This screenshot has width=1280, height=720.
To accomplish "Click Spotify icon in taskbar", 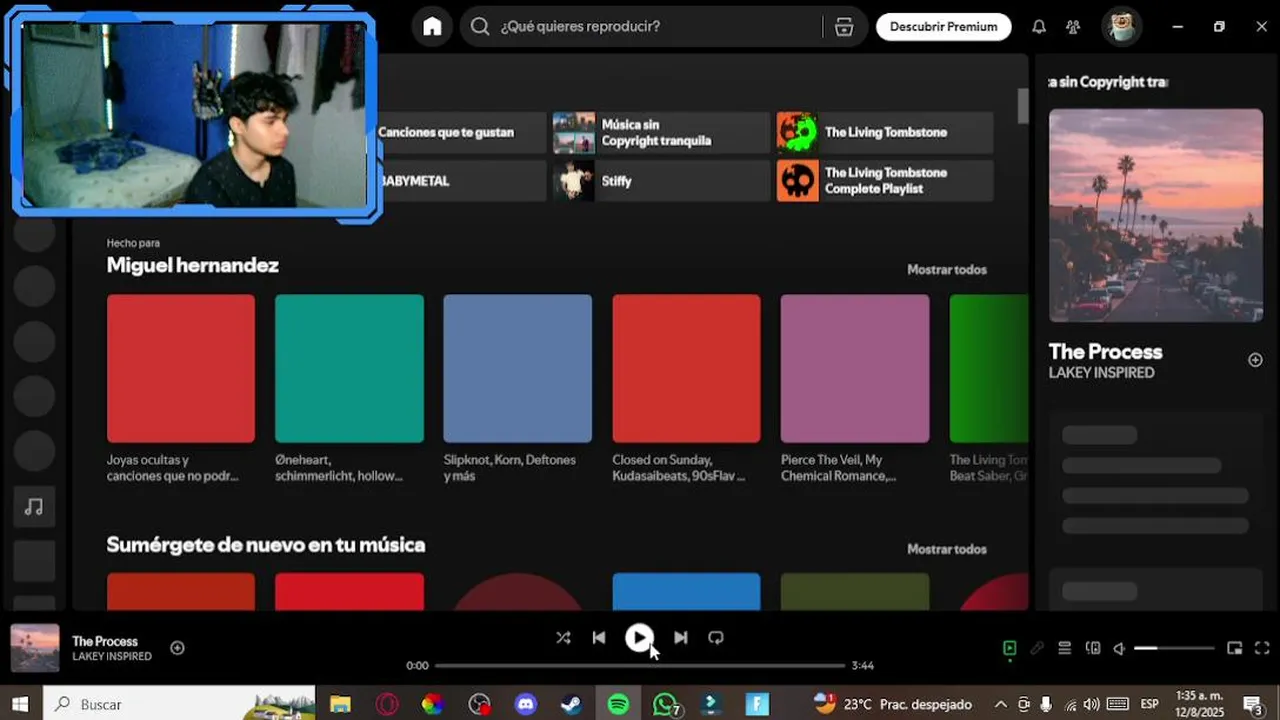I will click(618, 704).
